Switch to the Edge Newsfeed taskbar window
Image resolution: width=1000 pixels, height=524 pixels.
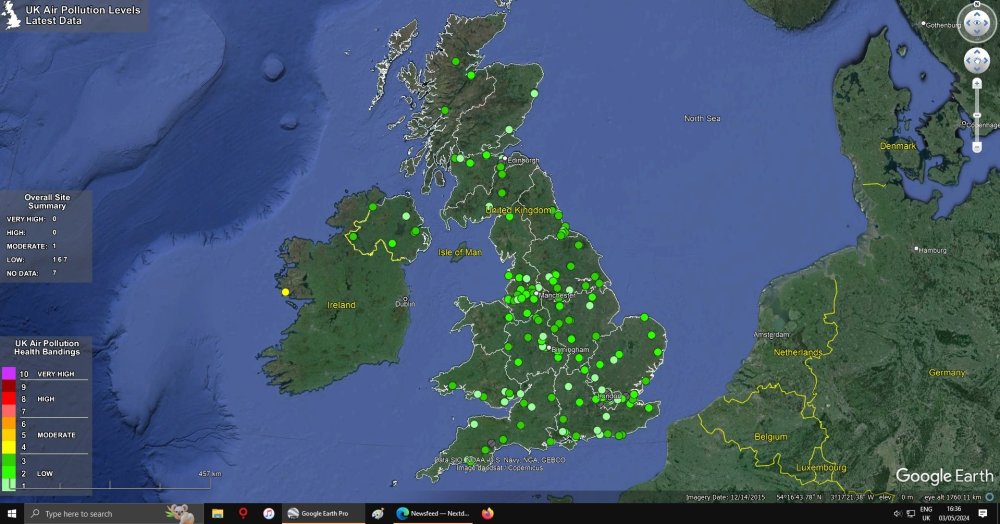432,513
